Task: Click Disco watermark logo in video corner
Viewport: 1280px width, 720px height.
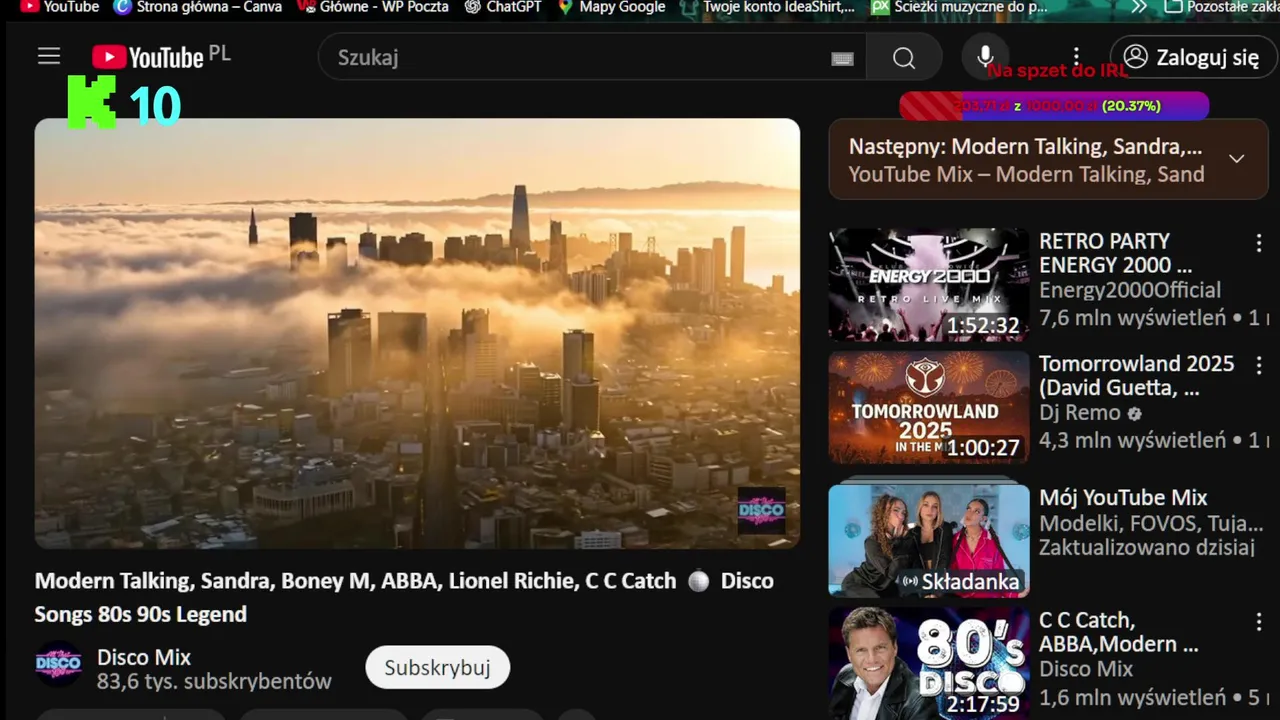Action: [x=762, y=511]
